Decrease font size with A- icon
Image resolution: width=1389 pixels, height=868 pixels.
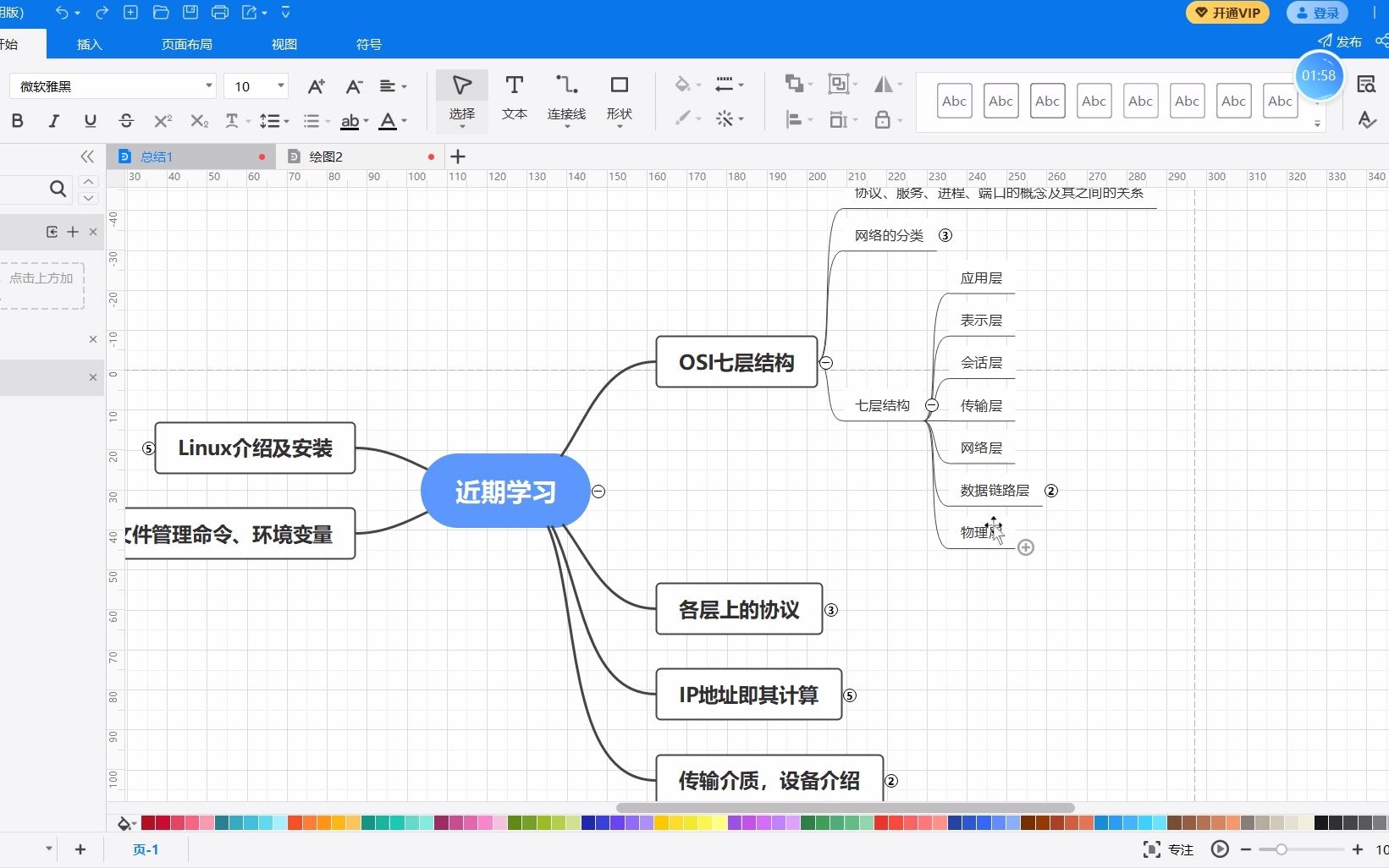tap(354, 85)
